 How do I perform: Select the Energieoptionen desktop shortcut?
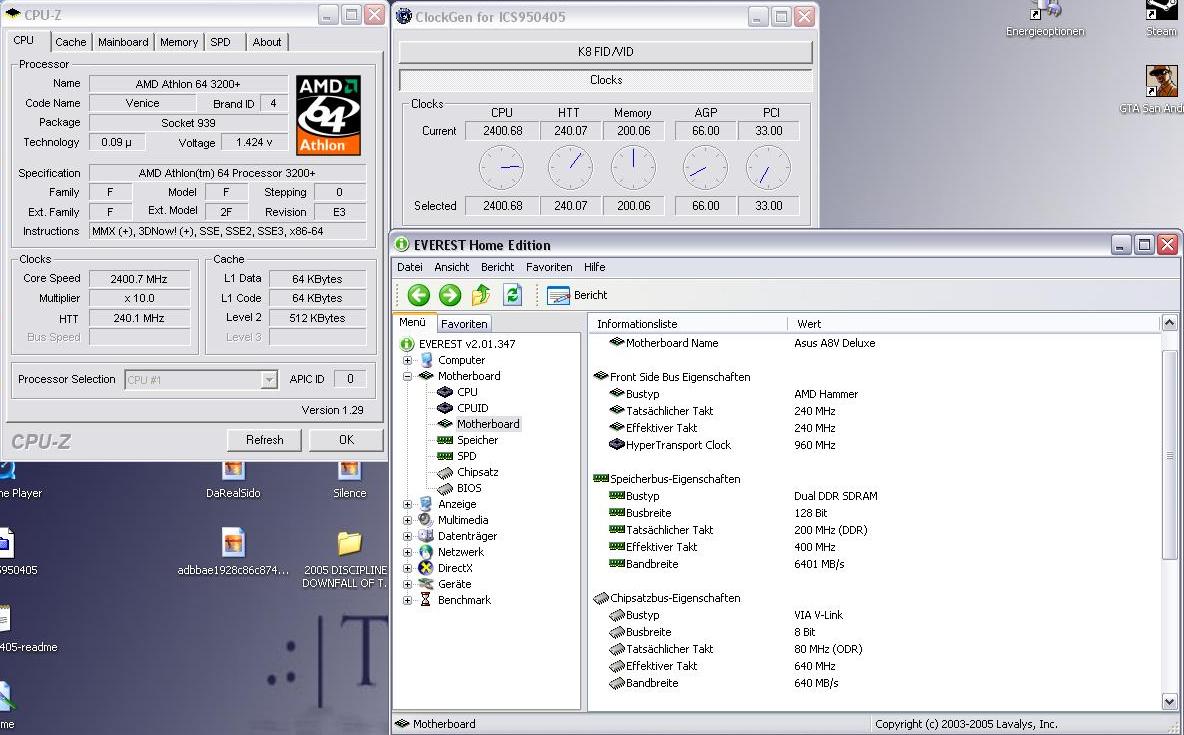[1045, 20]
